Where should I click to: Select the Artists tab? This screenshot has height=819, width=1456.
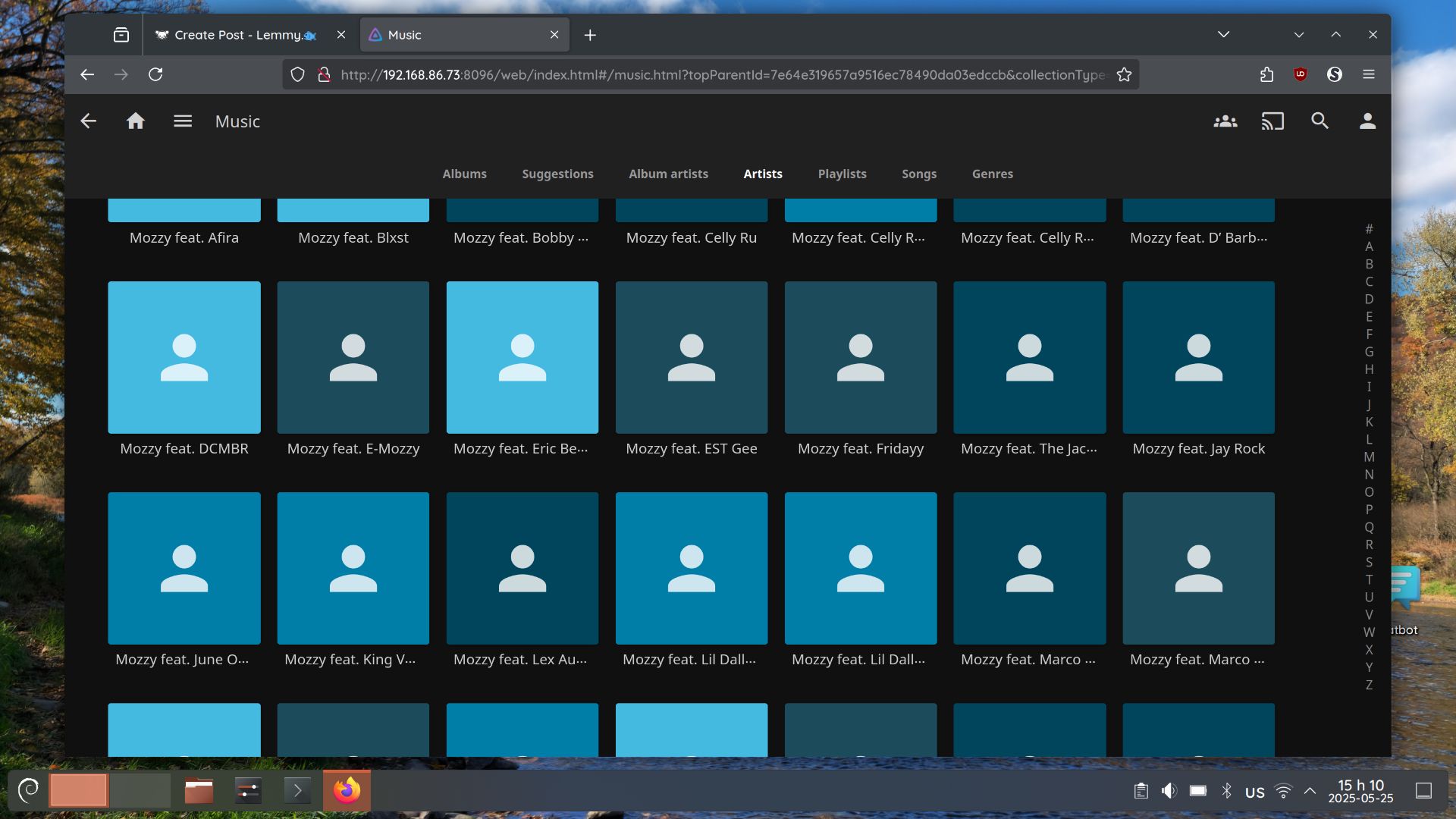[x=762, y=174]
